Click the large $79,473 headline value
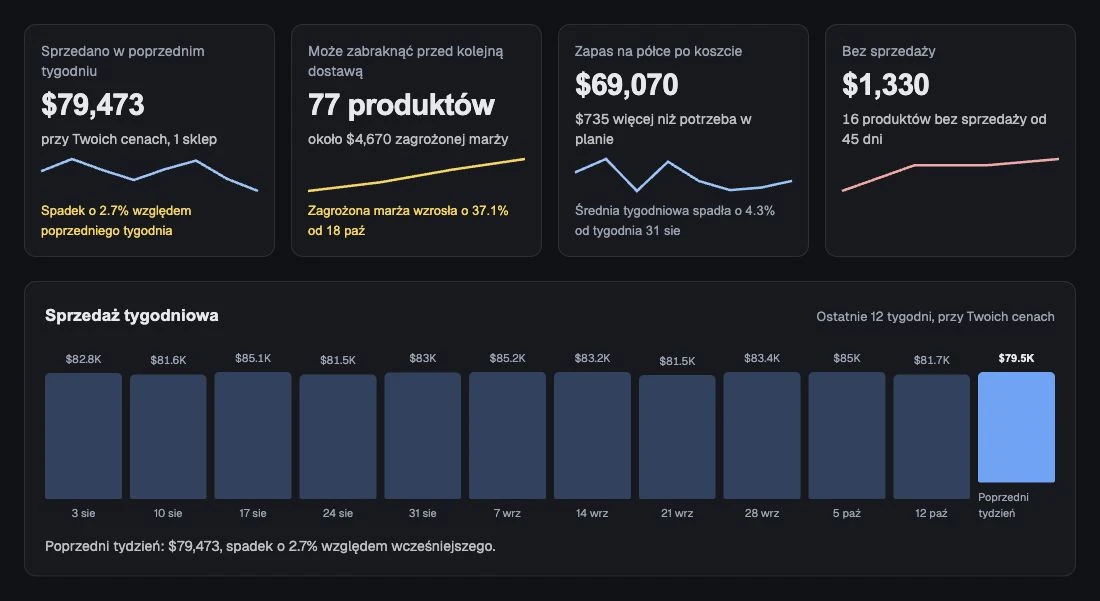1100x601 pixels. point(93,104)
